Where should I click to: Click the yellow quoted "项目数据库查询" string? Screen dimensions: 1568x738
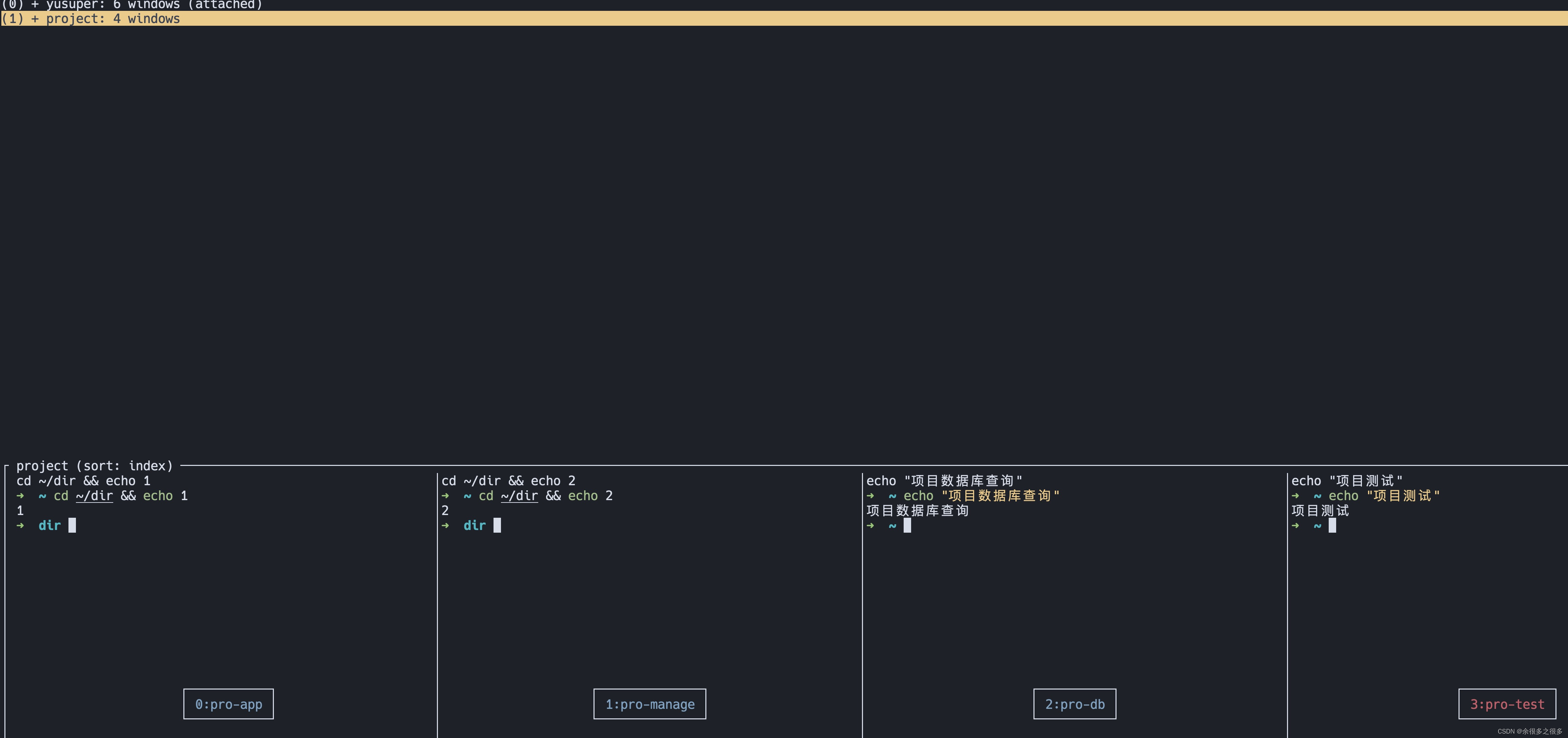[1000, 496]
